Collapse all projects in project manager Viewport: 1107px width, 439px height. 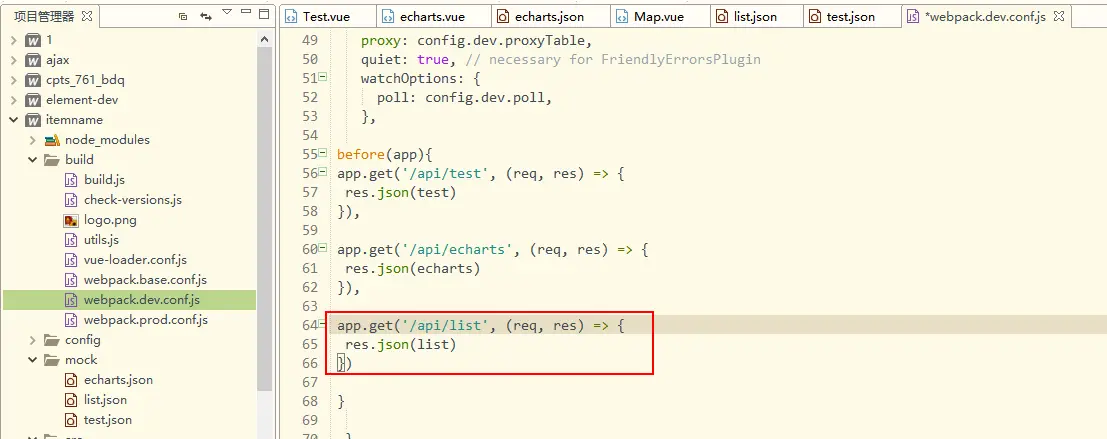(x=183, y=16)
